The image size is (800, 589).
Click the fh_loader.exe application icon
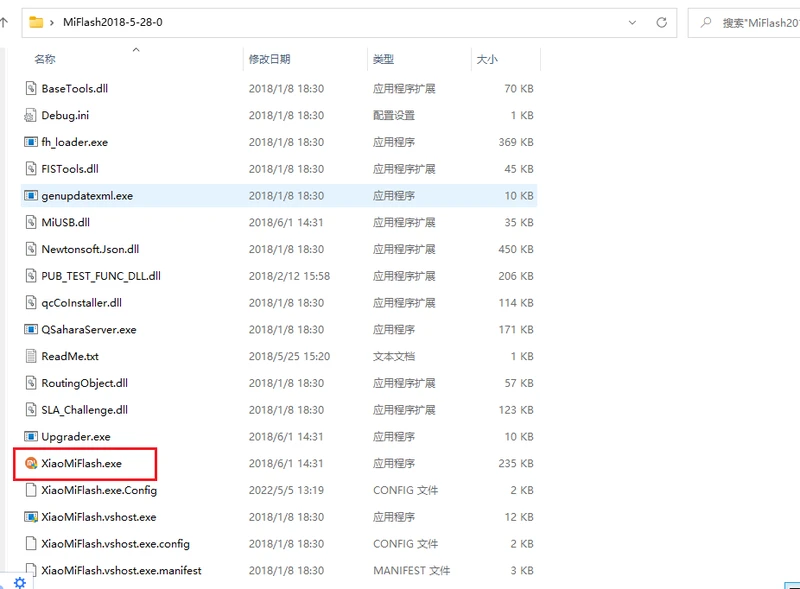31,142
